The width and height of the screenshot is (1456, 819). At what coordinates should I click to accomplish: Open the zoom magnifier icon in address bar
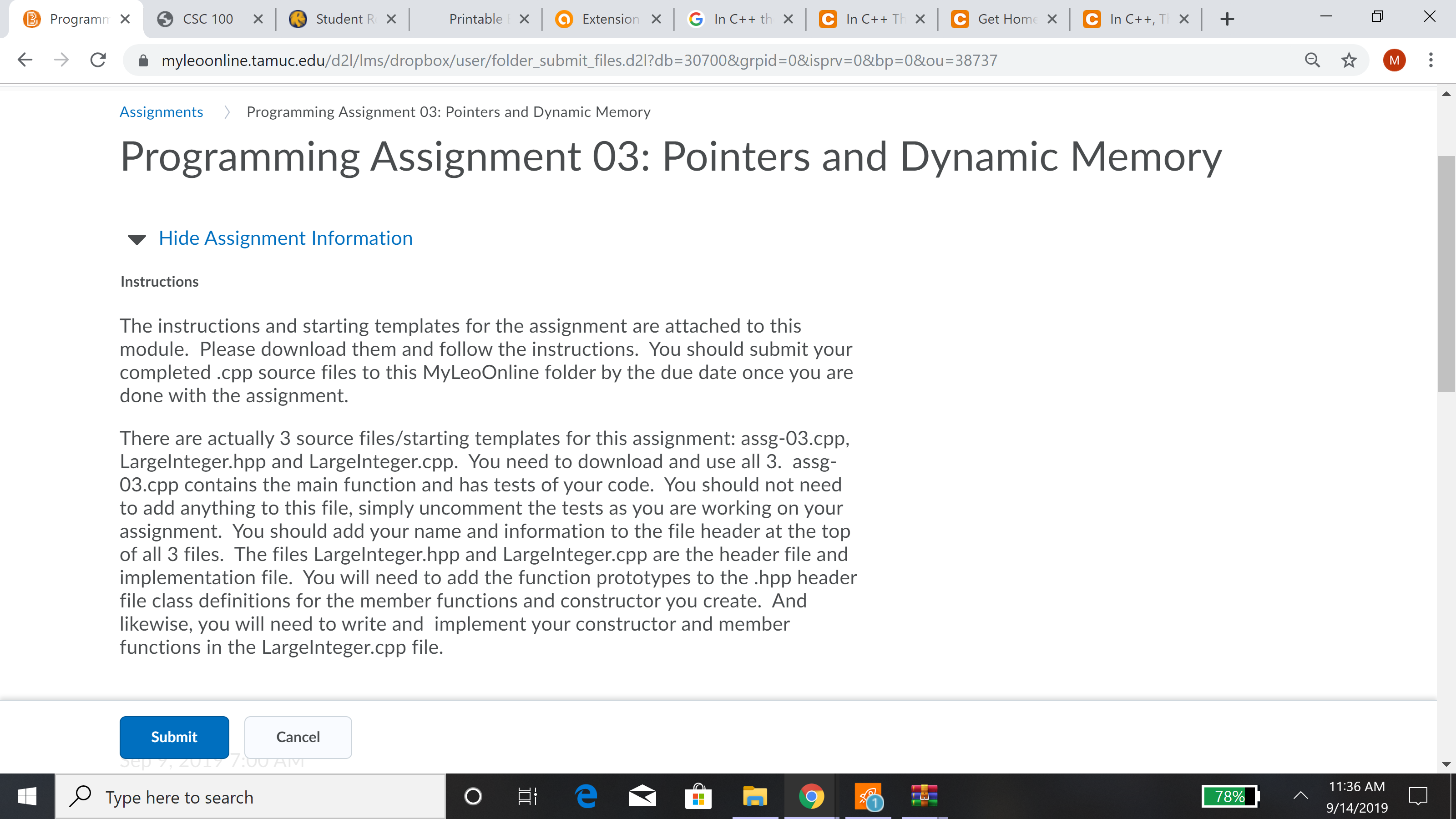pos(1312,60)
